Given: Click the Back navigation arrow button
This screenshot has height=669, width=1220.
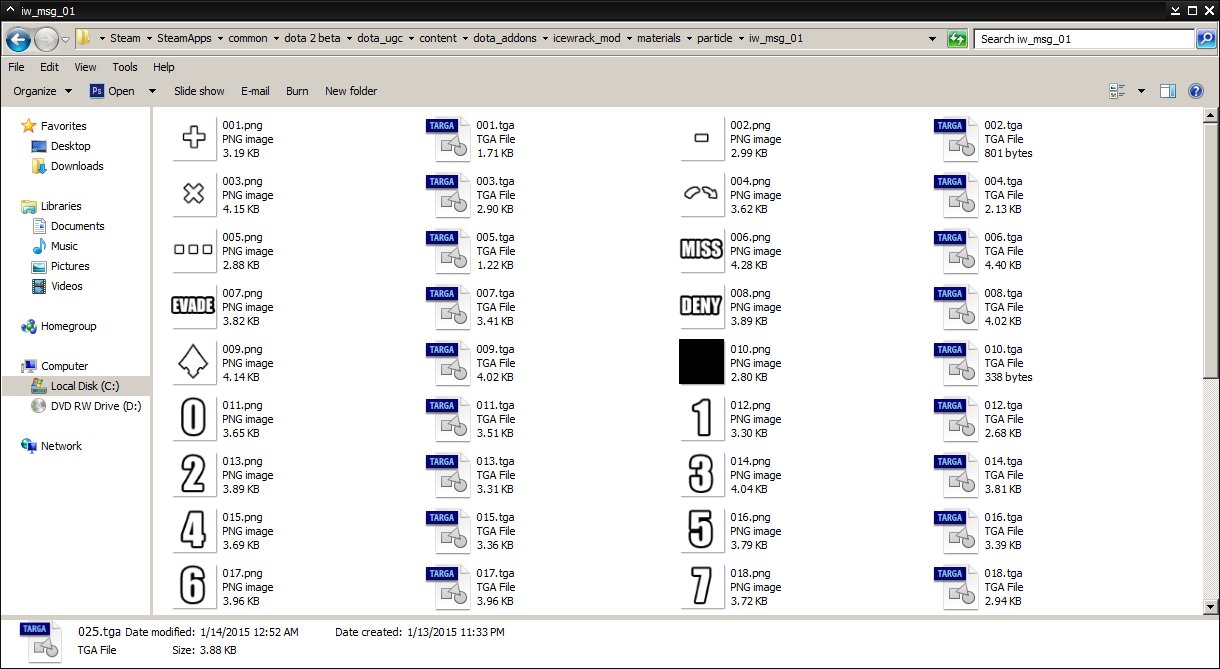Looking at the screenshot, I should coord(18,39).
